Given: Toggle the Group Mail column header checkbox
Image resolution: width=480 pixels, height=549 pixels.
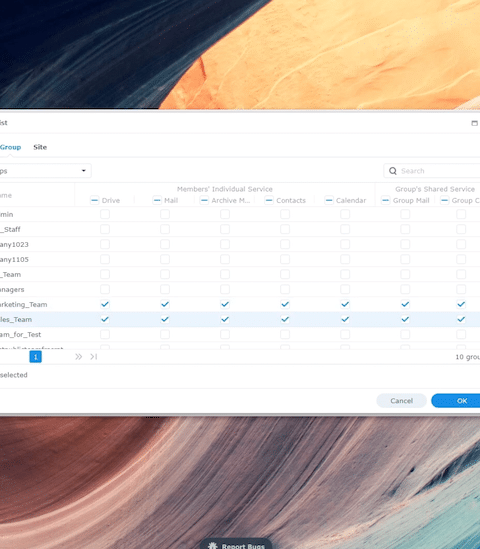Looking at the screenshot, I should (385, 200).
